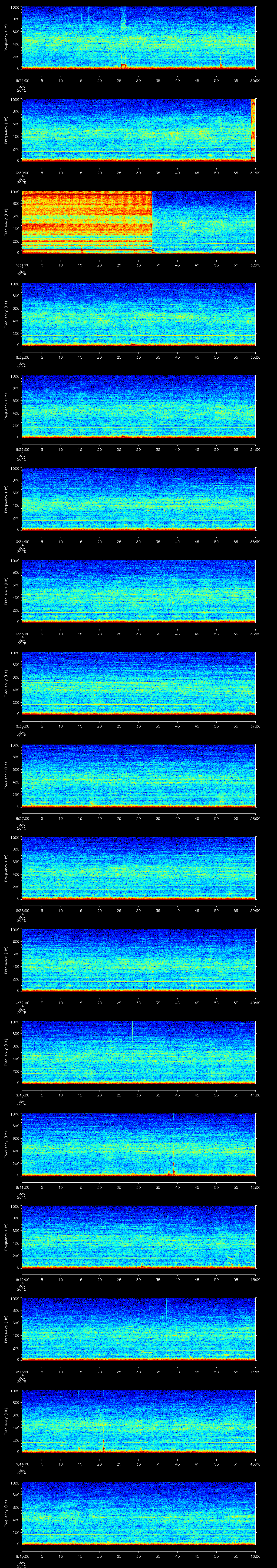The height and width of the screenshot is (1568, 277).
Task: Select the spectrogram panel starting at 6:36:00
Action: 139,683
